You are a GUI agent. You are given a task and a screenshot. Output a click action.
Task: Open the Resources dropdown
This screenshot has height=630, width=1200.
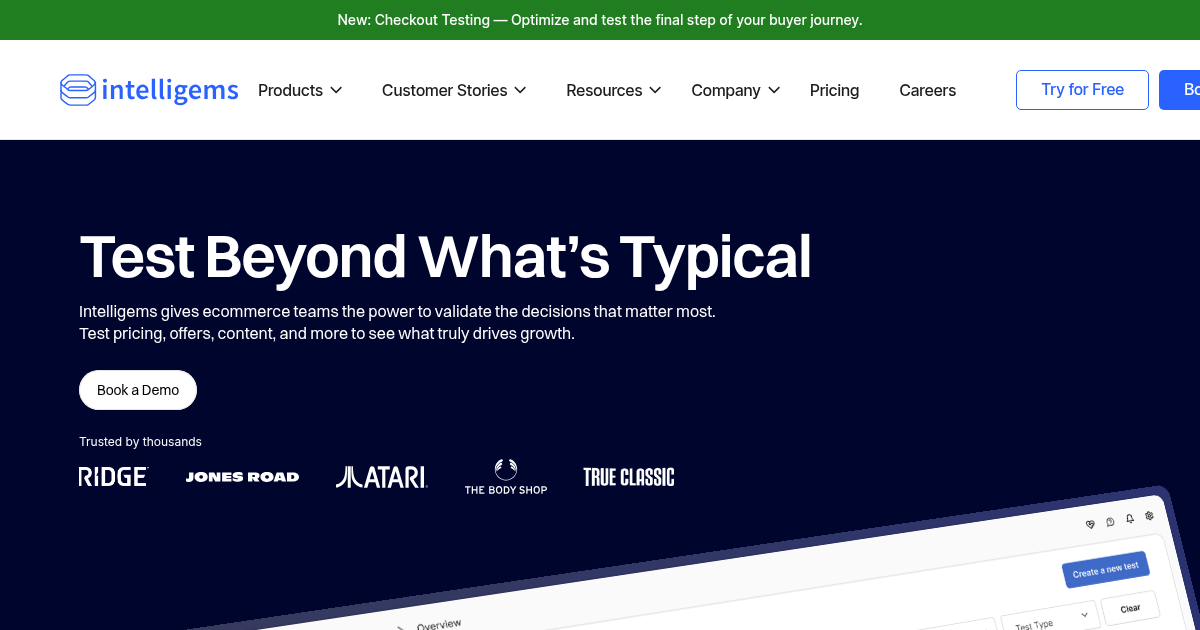614,90
